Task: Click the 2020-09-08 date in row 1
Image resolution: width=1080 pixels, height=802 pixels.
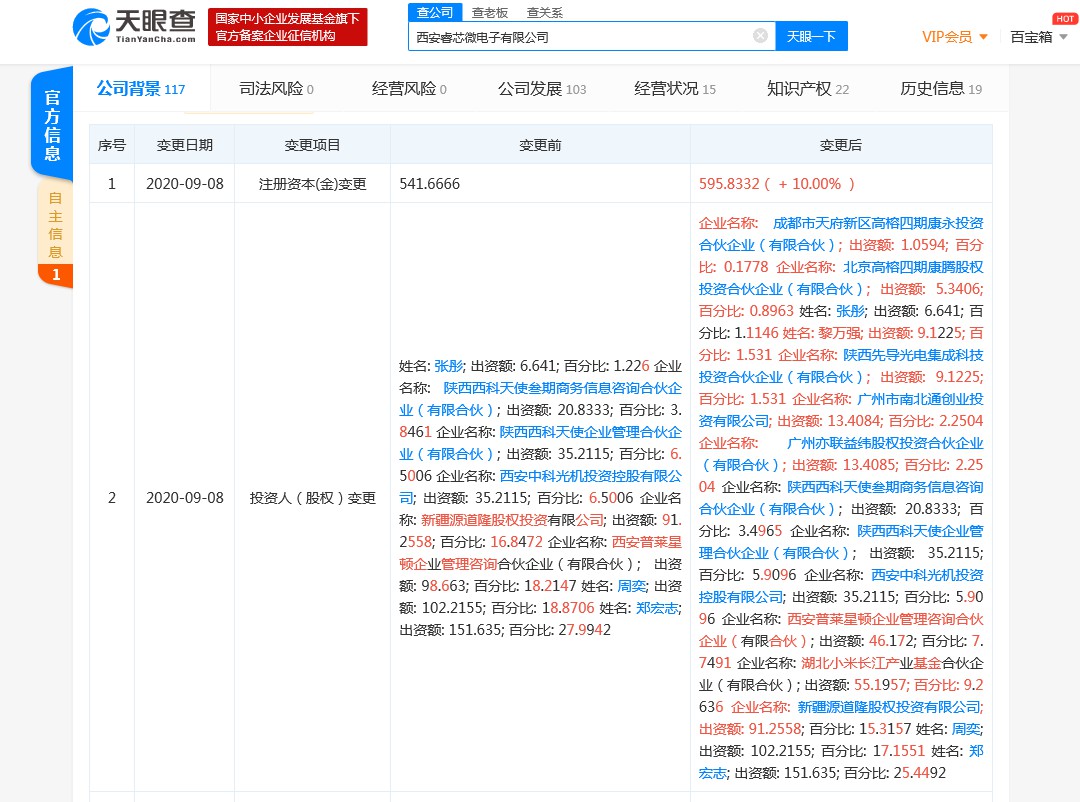Action: coord(185,184)
